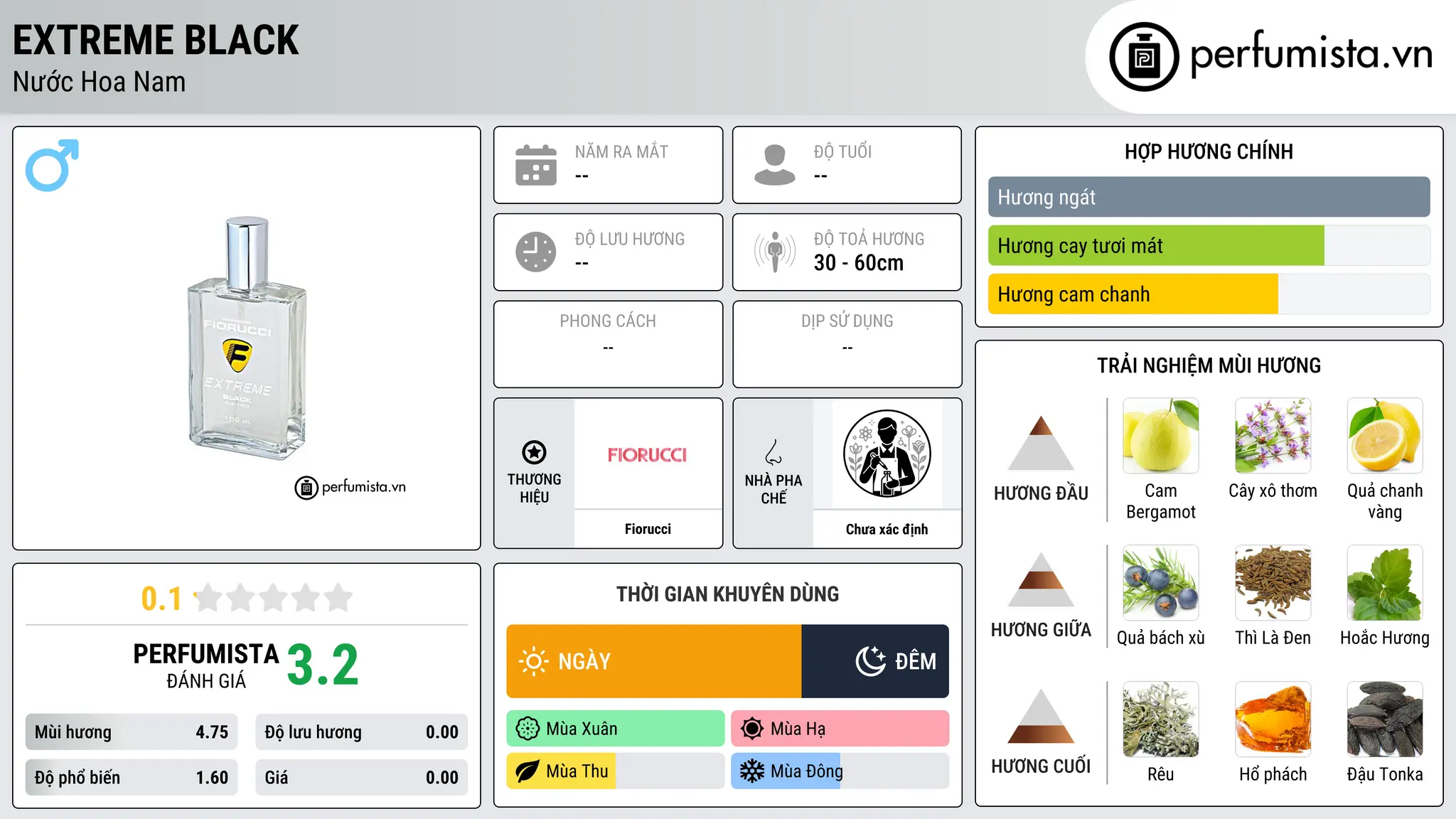Click the blue male gender symbol
This screenshot has height=819, width=1456.
[x=52, y=165]
